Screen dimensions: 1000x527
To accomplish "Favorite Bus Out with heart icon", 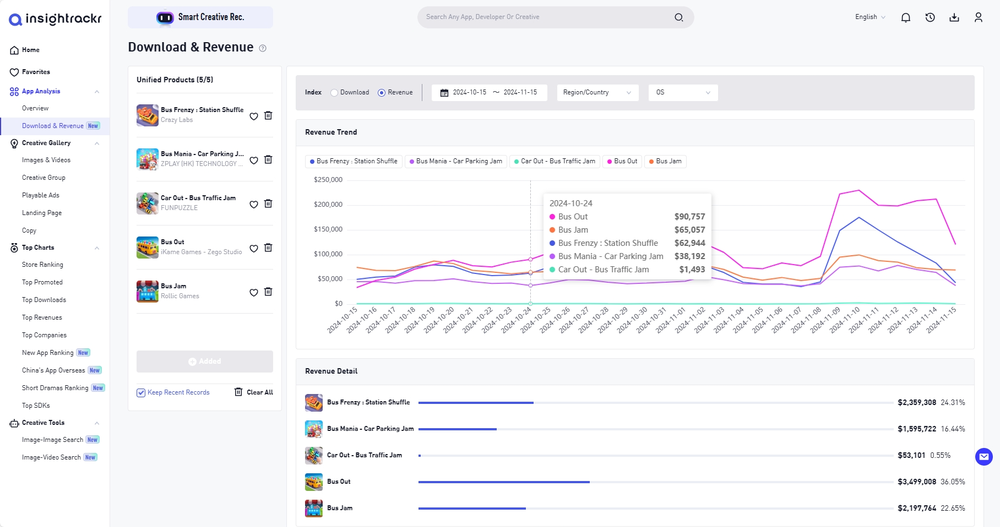I will coord(254,248).
